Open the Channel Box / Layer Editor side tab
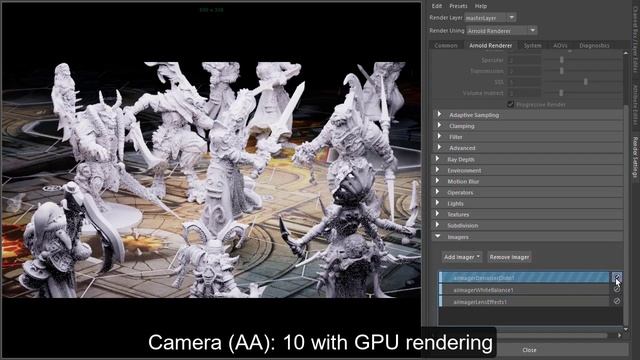The width and height of the screenshot is (640, 360). pos(635,40)
